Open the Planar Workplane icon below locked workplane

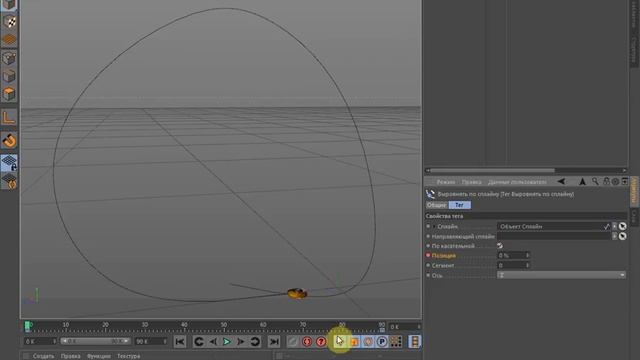[9, 181]
